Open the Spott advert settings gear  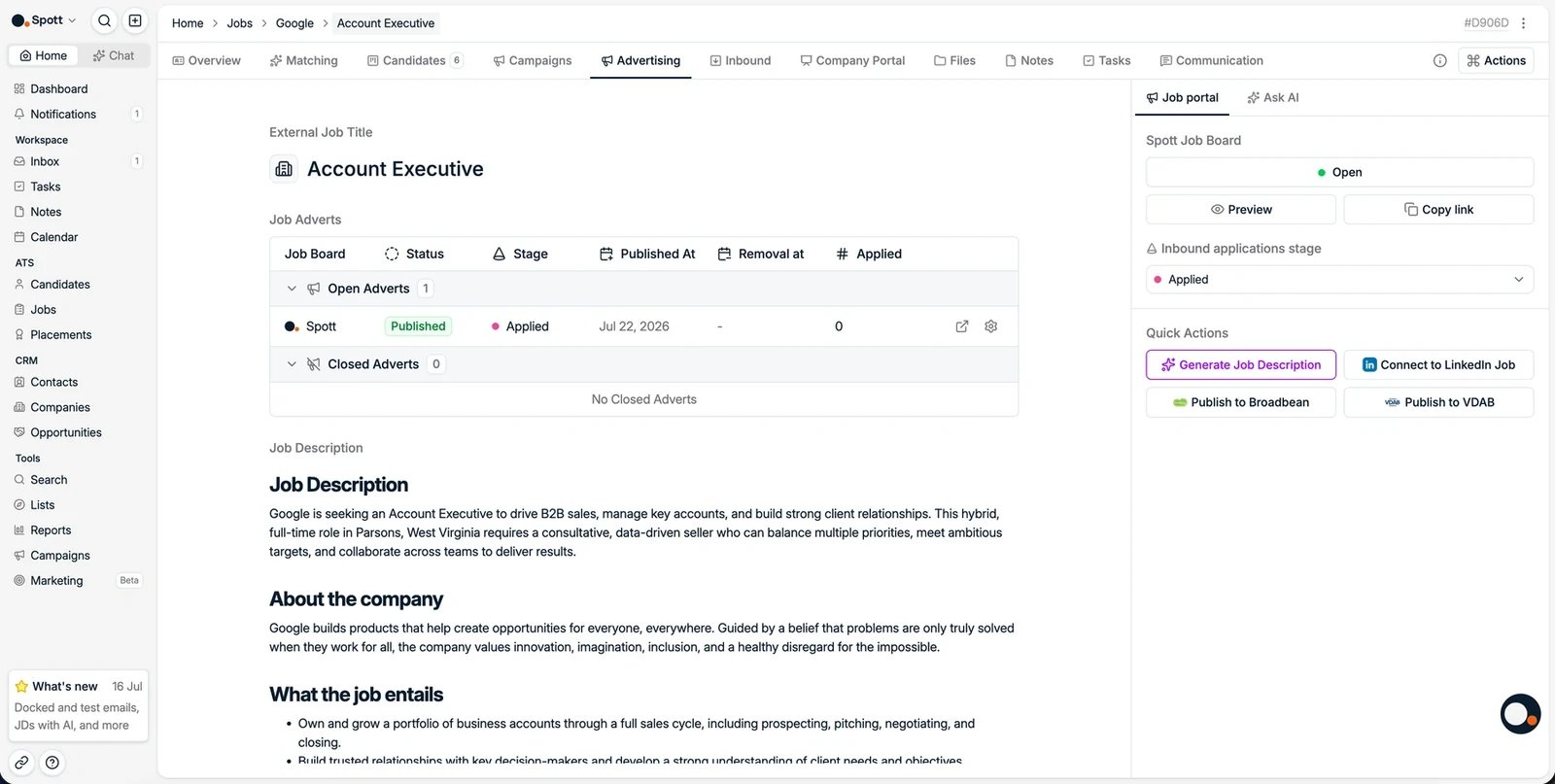click(991, 326)
